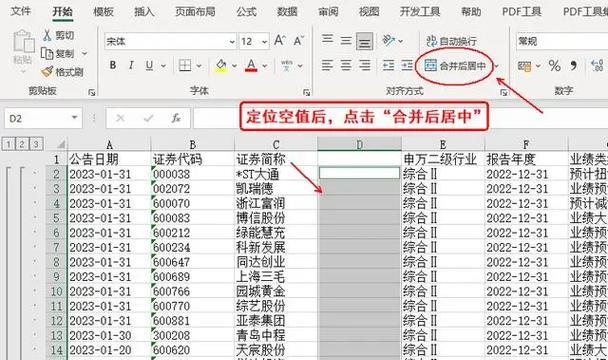Click the 合并后居中 Merge & Center button

pyautogui.click(x=455, y=66)
